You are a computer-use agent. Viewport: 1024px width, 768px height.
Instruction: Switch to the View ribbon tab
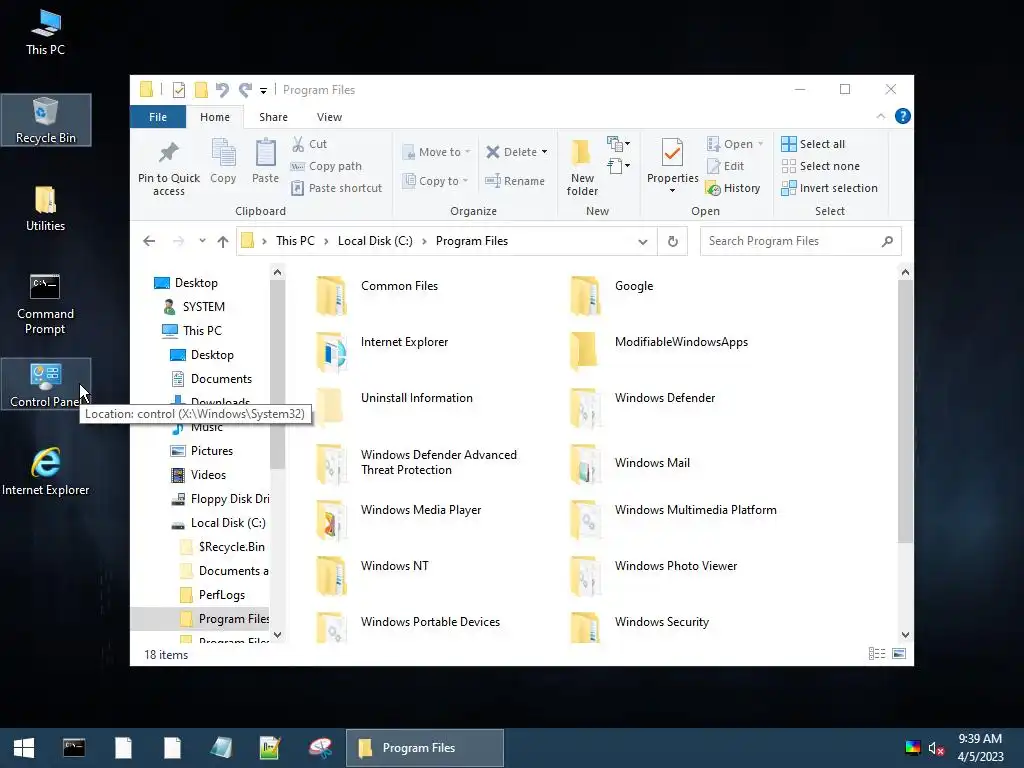click(x=329, y=117)
